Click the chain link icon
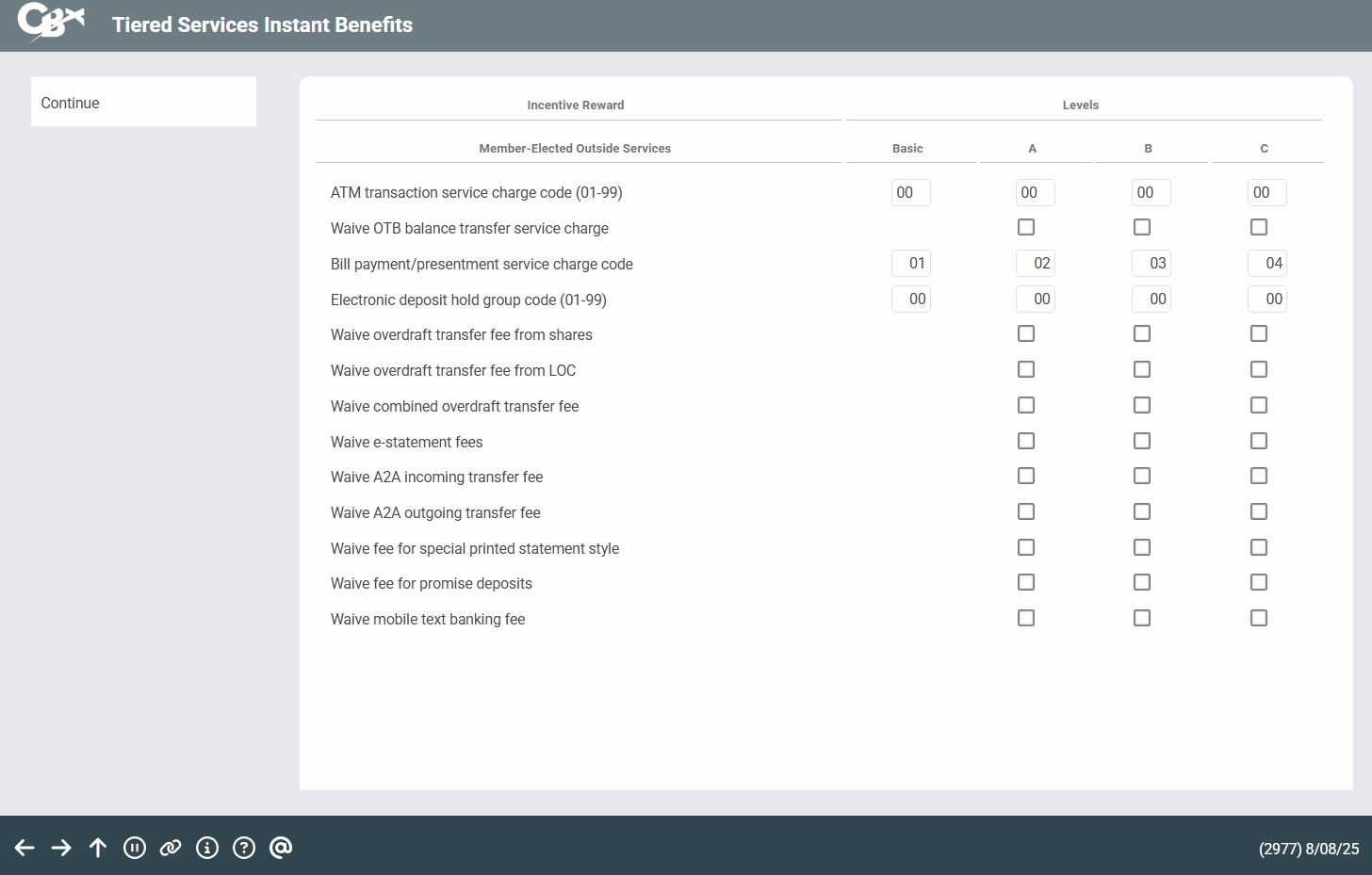The image size is (1372, 875). [171, 848]
